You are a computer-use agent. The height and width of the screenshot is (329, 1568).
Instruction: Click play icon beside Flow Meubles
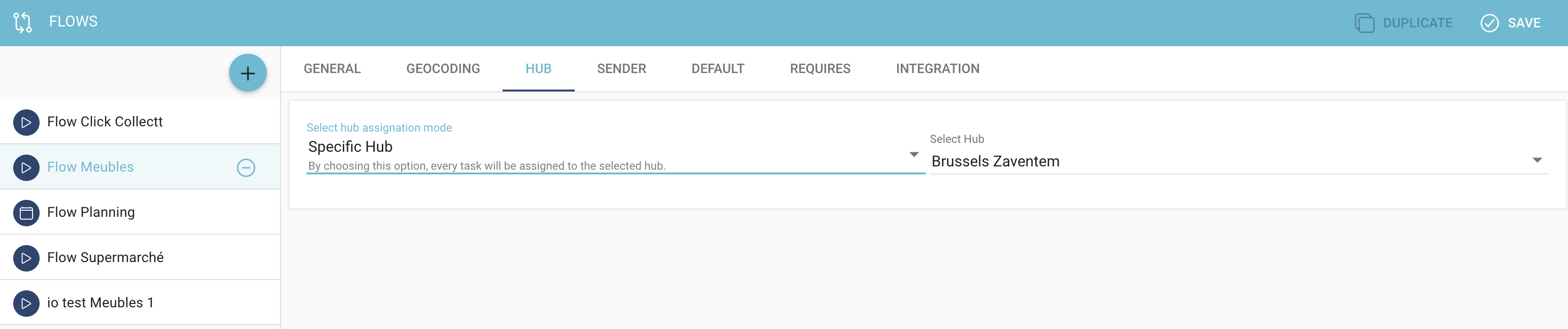pyautogui.click(x=26, y=167)
